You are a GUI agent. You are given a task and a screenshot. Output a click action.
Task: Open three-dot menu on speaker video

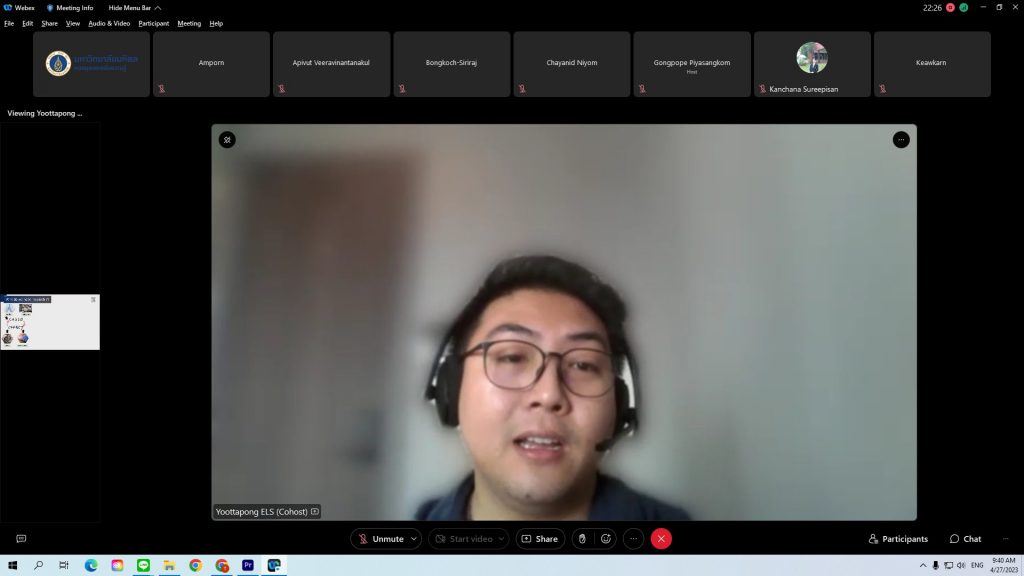900,140
